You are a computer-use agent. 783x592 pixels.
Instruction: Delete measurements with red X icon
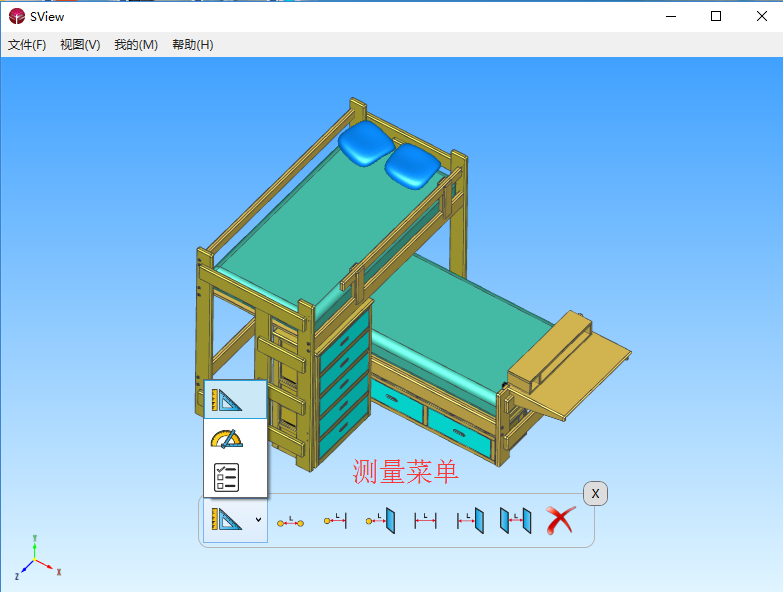tap(560, 520)
